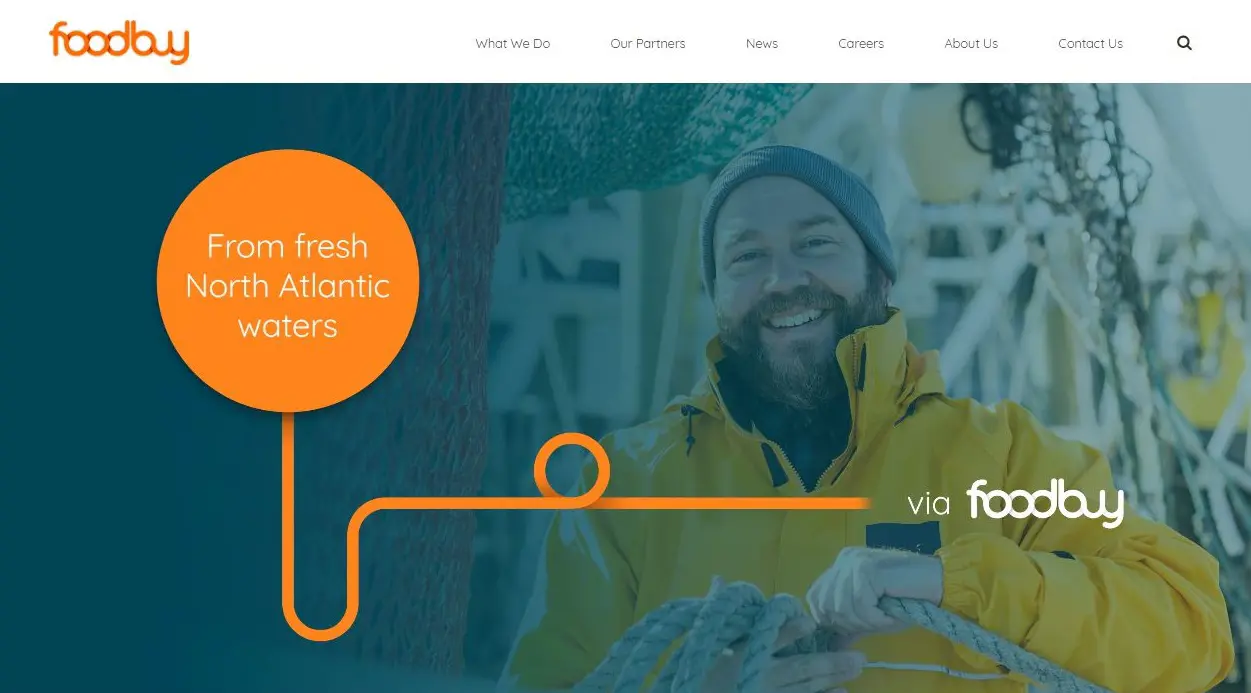The width and height of the screenshot is (1251, 693).
Task: Open the News section
Action: click(x=762, y=43)
